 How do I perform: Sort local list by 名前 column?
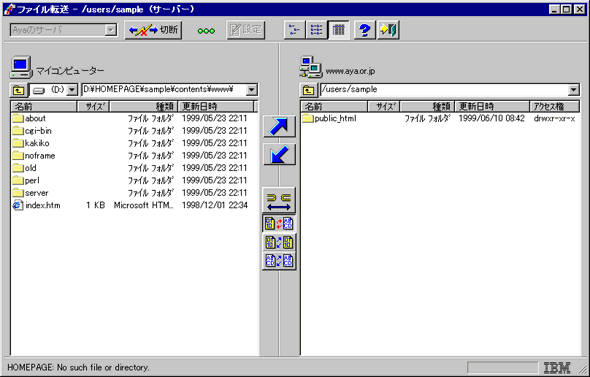pyautogui.click(x=44, y=106)
